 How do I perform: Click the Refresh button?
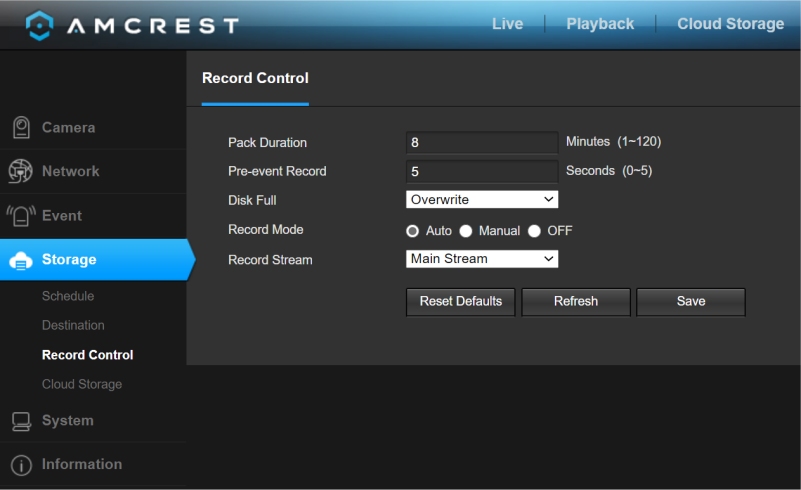click(x=576, y=301)
